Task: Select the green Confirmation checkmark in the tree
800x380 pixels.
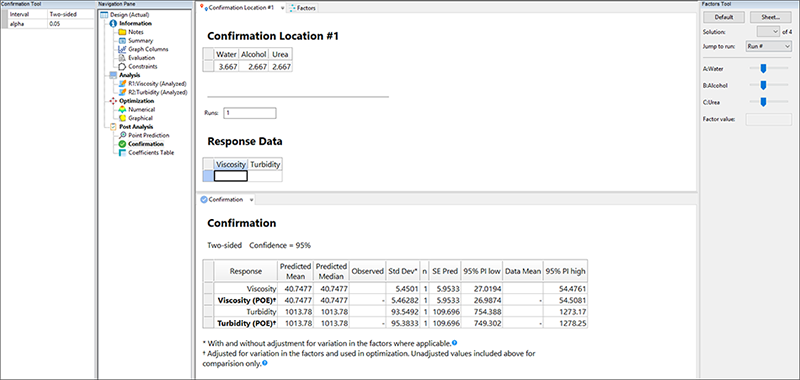Action: point(122,144)
